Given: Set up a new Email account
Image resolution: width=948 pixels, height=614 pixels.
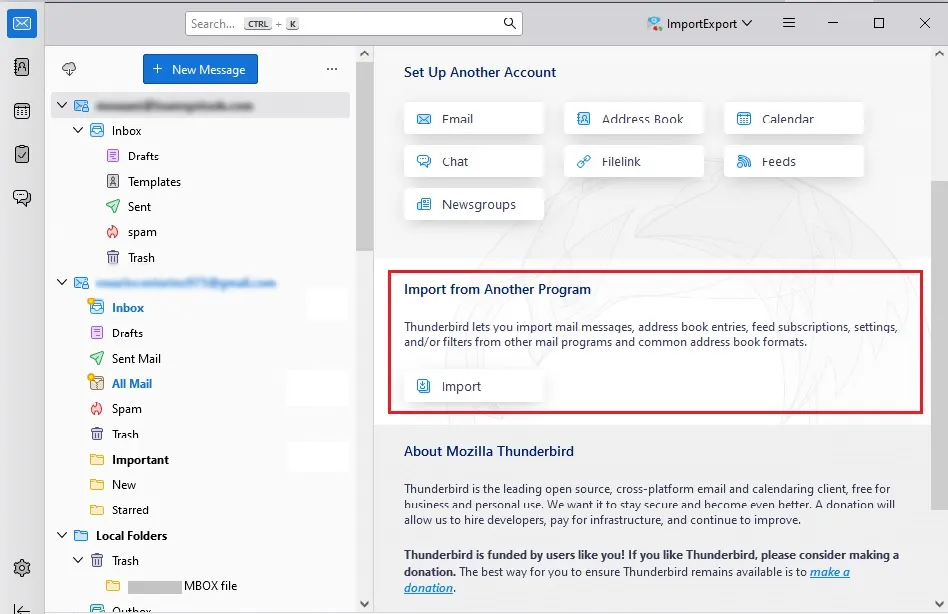Looking at the screenshot, I should coord(473,117).
